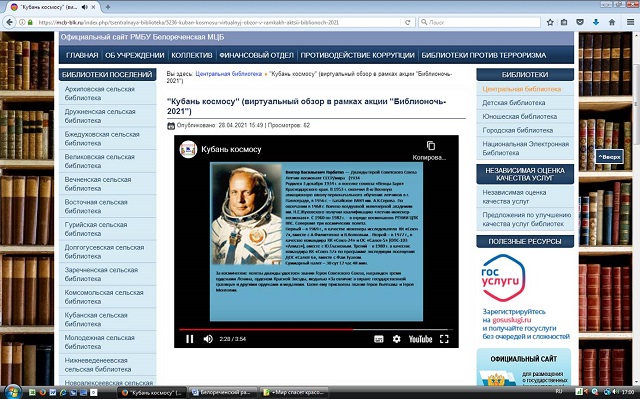Screen dimensions: 640x399
Task: Open the video on YouTube via logo
Action: [420, 339]
